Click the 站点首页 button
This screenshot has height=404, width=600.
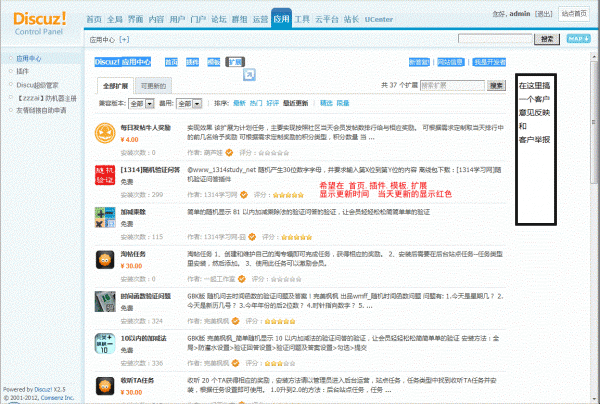574,14
